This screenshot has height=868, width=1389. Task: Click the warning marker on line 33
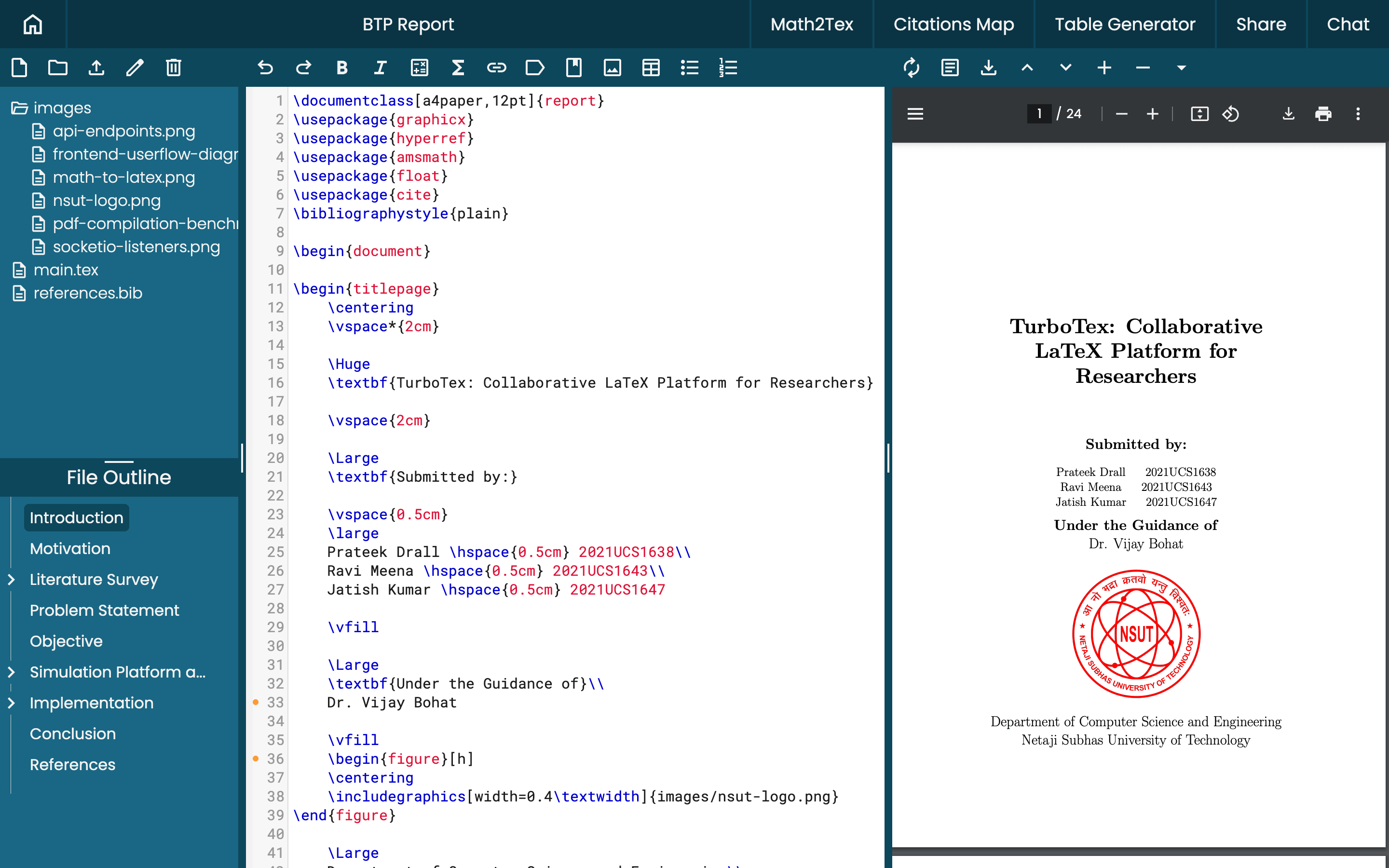point(256,702)
